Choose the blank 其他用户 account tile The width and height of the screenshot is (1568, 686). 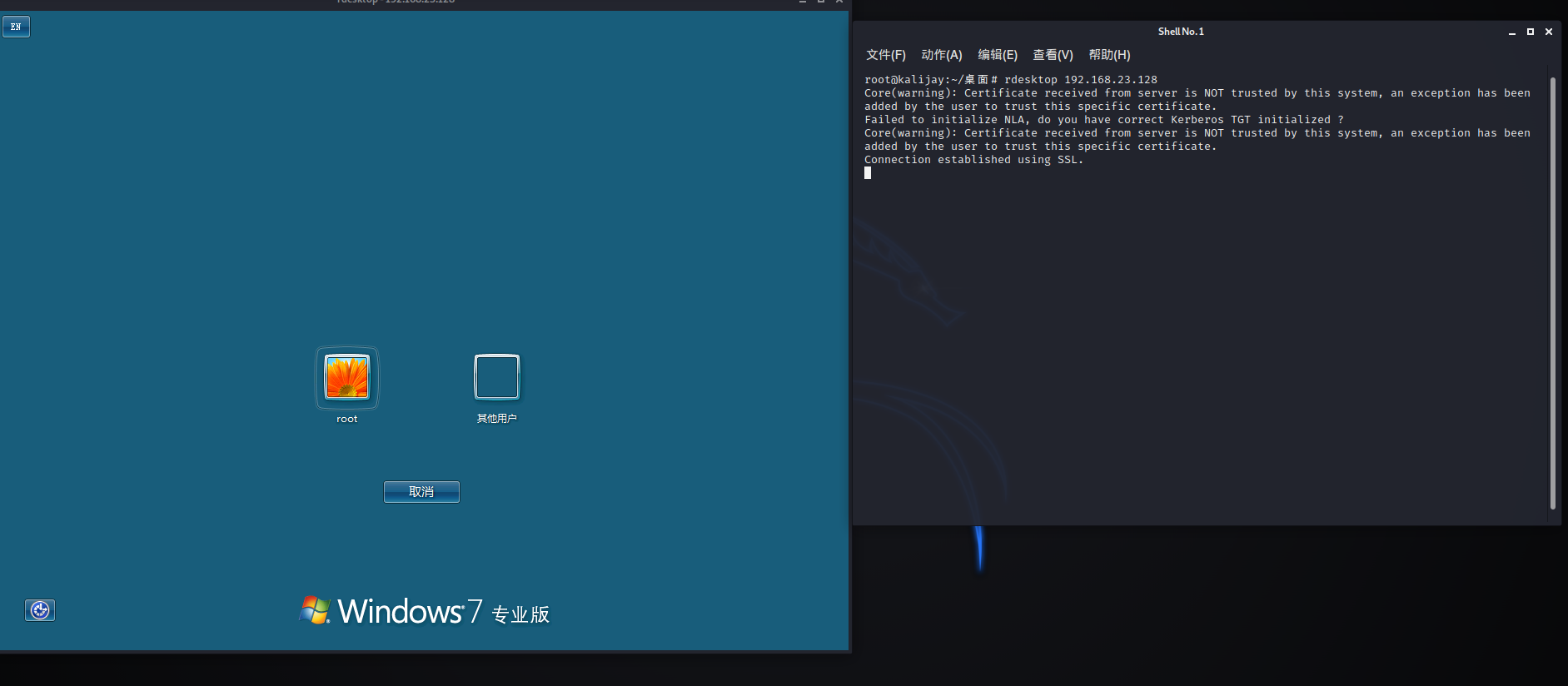(x=496, y=377)
